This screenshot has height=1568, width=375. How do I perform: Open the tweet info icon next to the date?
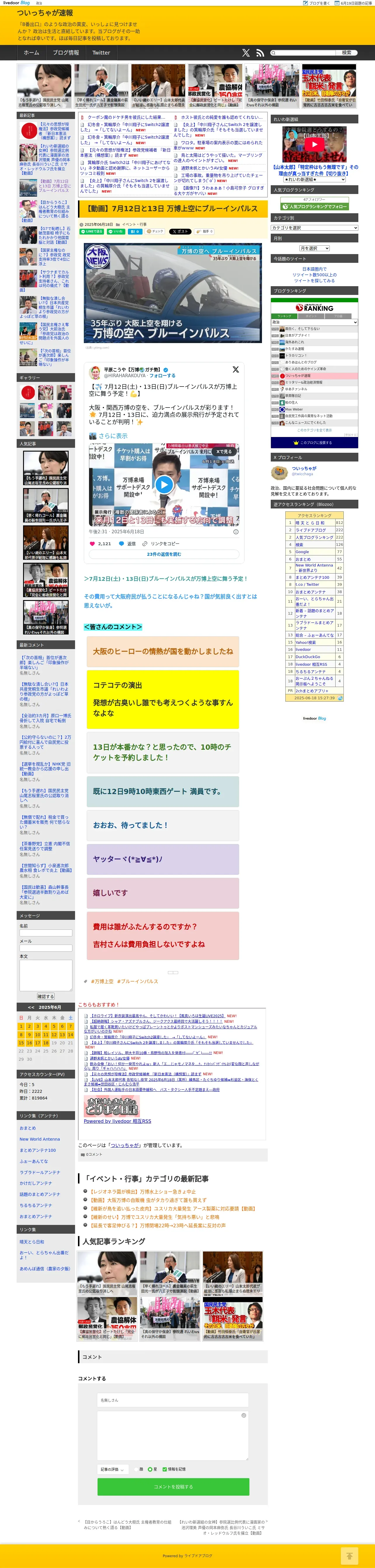(x=236, y=532)
